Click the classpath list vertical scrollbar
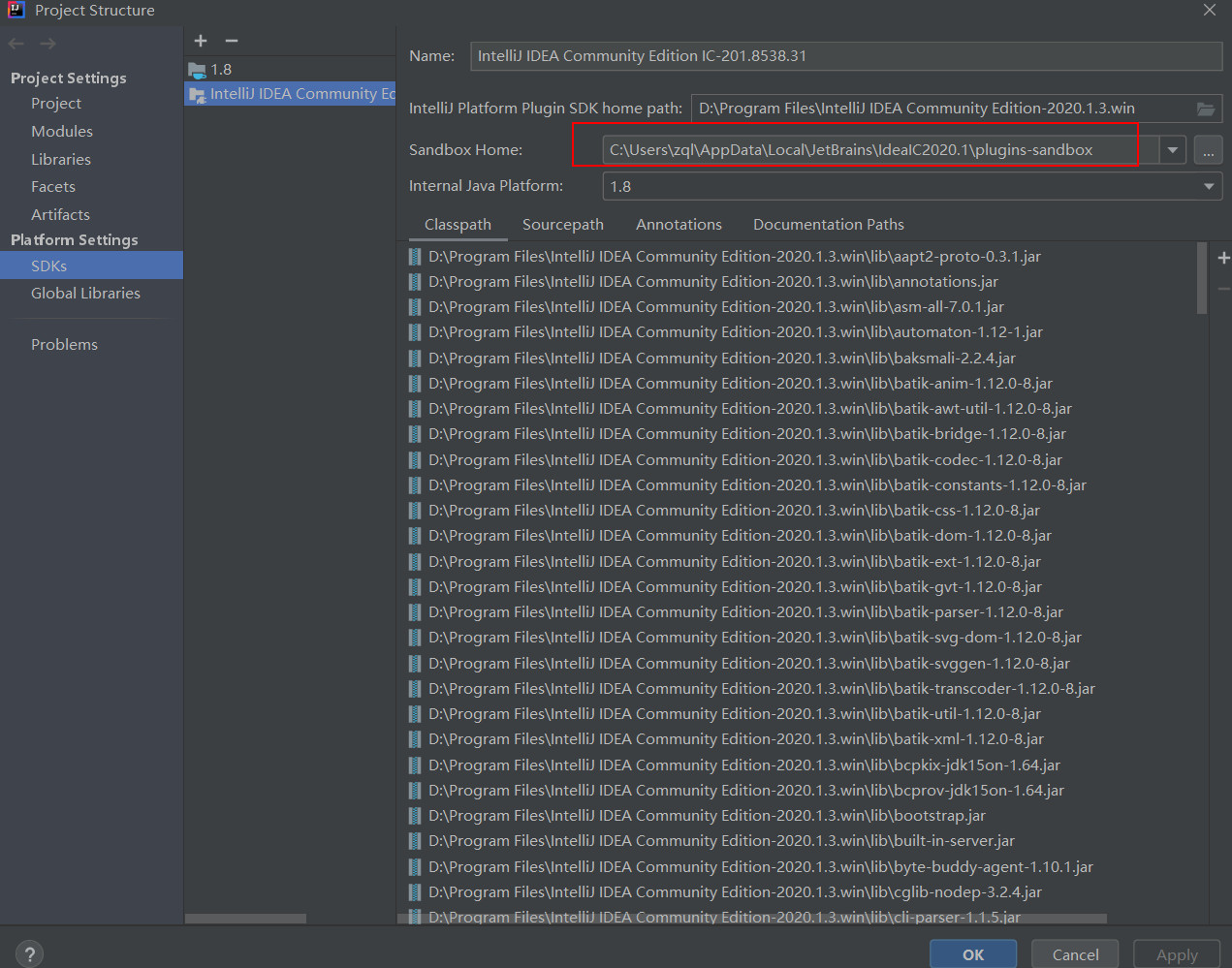Image resolution: width=1232 pixels, height=968 pixels. point(1202,279)
